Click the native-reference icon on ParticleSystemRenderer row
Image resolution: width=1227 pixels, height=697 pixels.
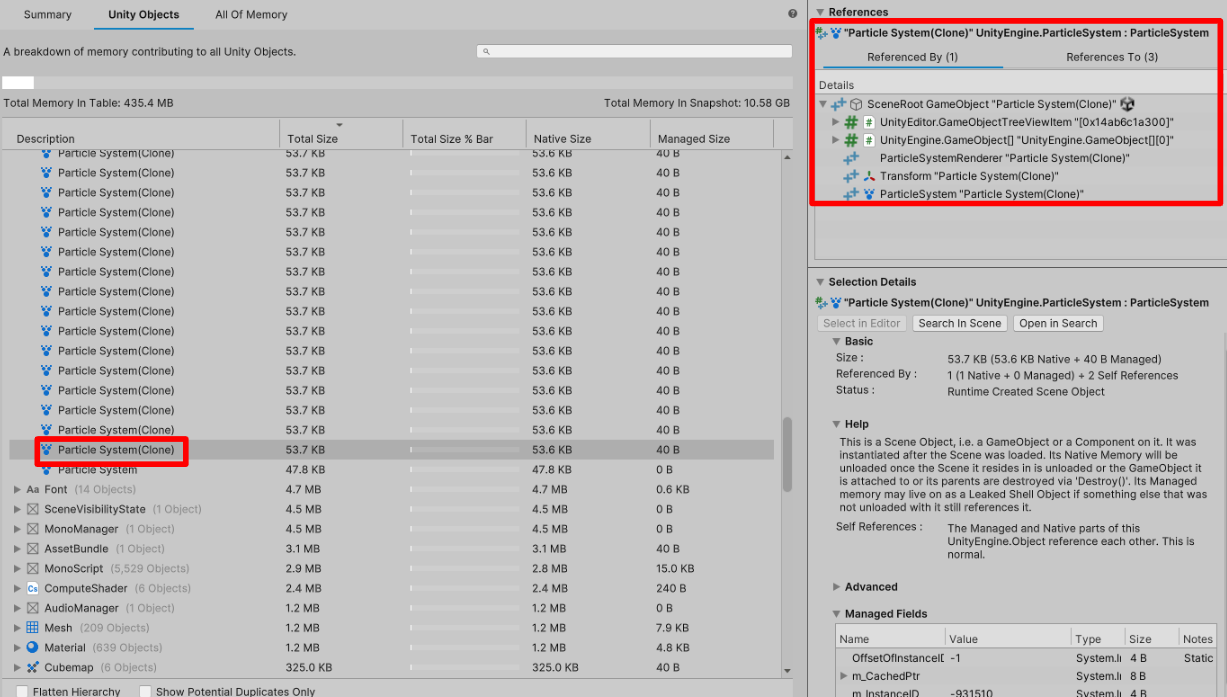coord(851,158)
